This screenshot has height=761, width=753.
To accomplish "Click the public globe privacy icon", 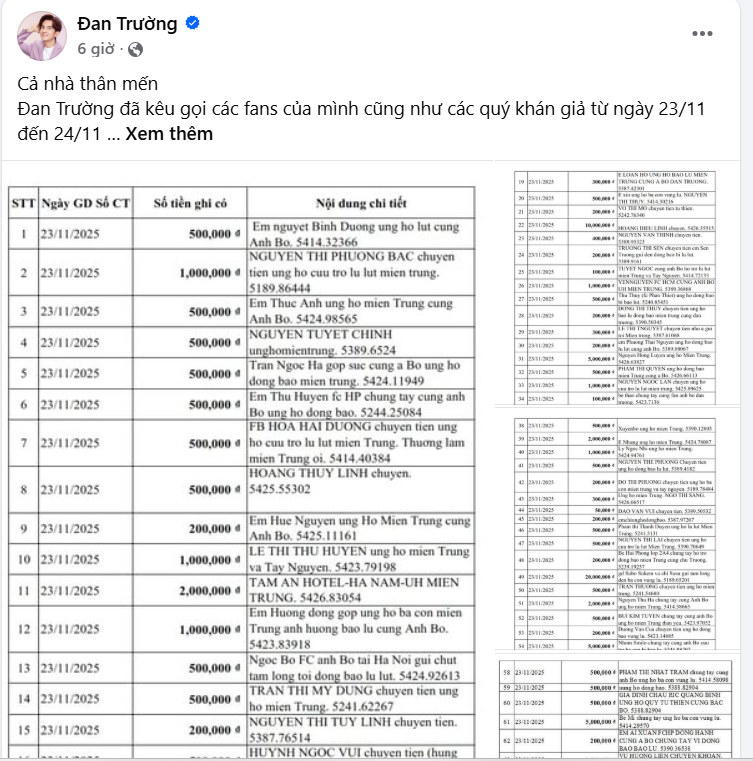I will [x=135, y=49].
